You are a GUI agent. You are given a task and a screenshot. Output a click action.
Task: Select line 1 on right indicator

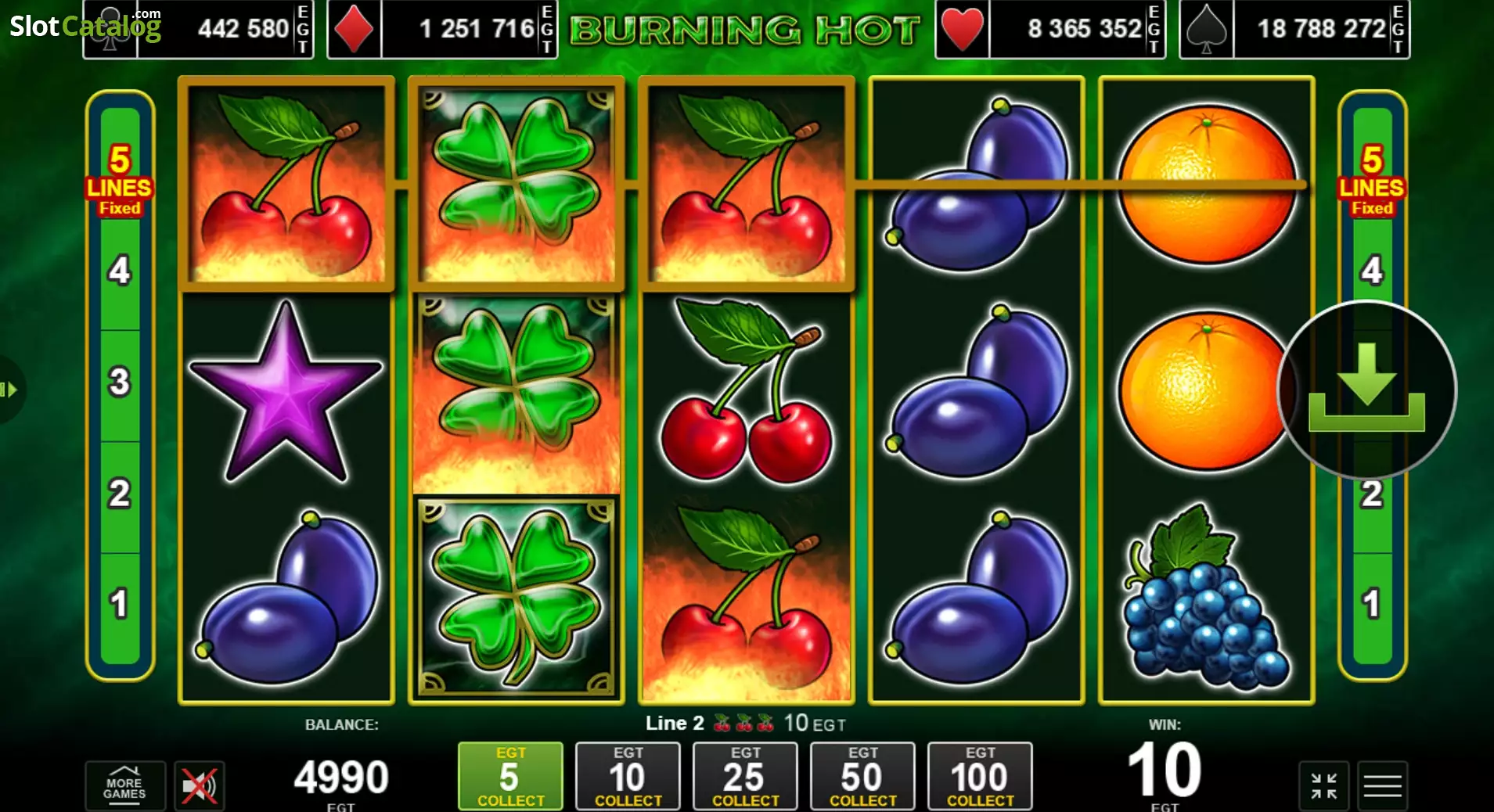click(x=1372, y=604)
